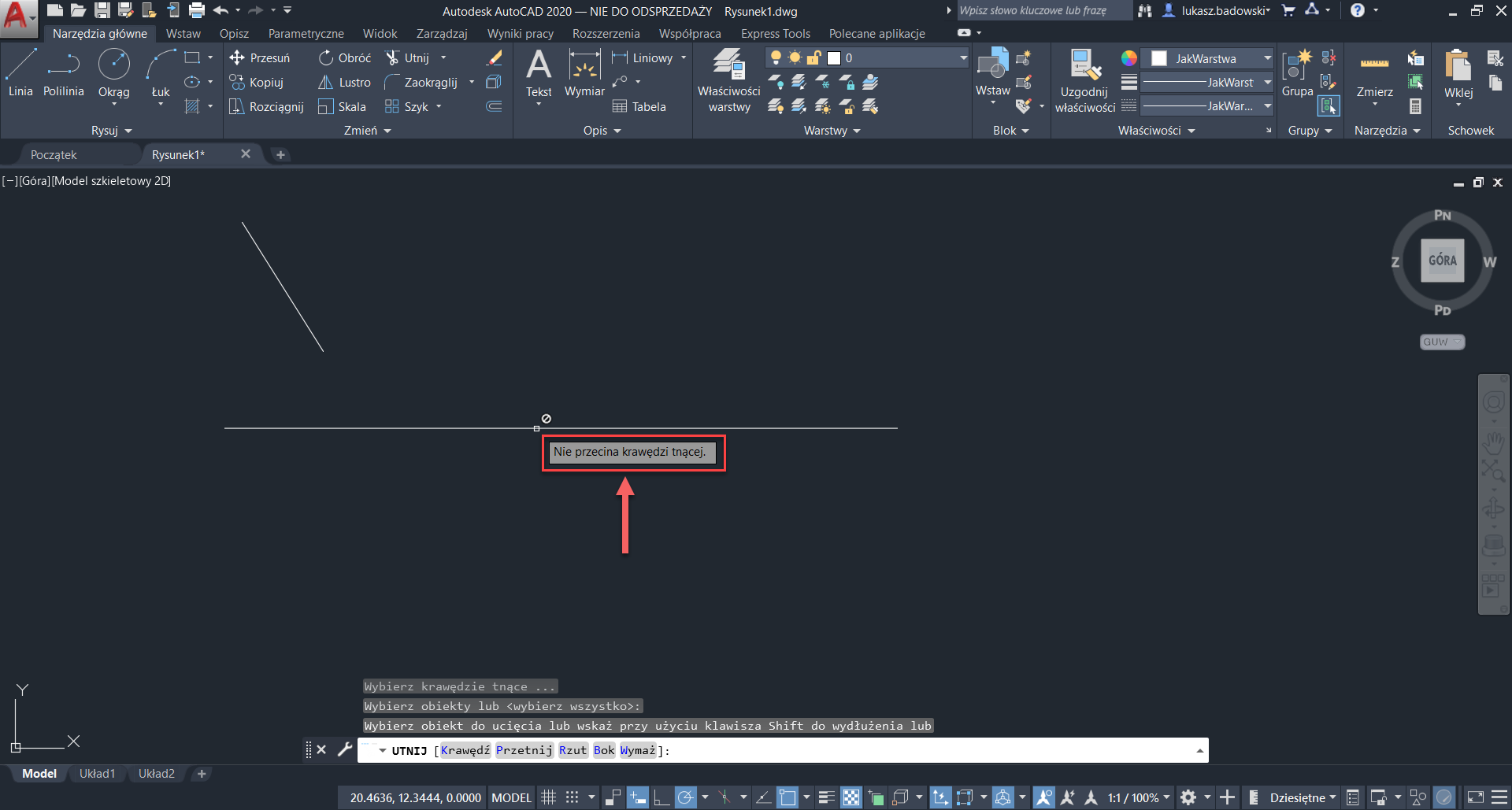Toggle grid display in status bar
Image resolution: width=1512 pixels, height=810 pixels.
coord(549,797)
